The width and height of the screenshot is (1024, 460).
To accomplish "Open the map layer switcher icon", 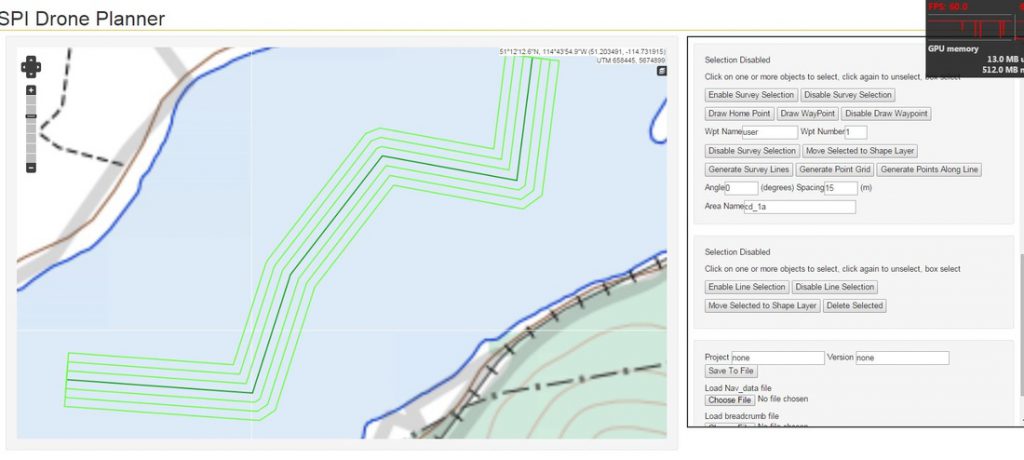I will coord(661,71).
